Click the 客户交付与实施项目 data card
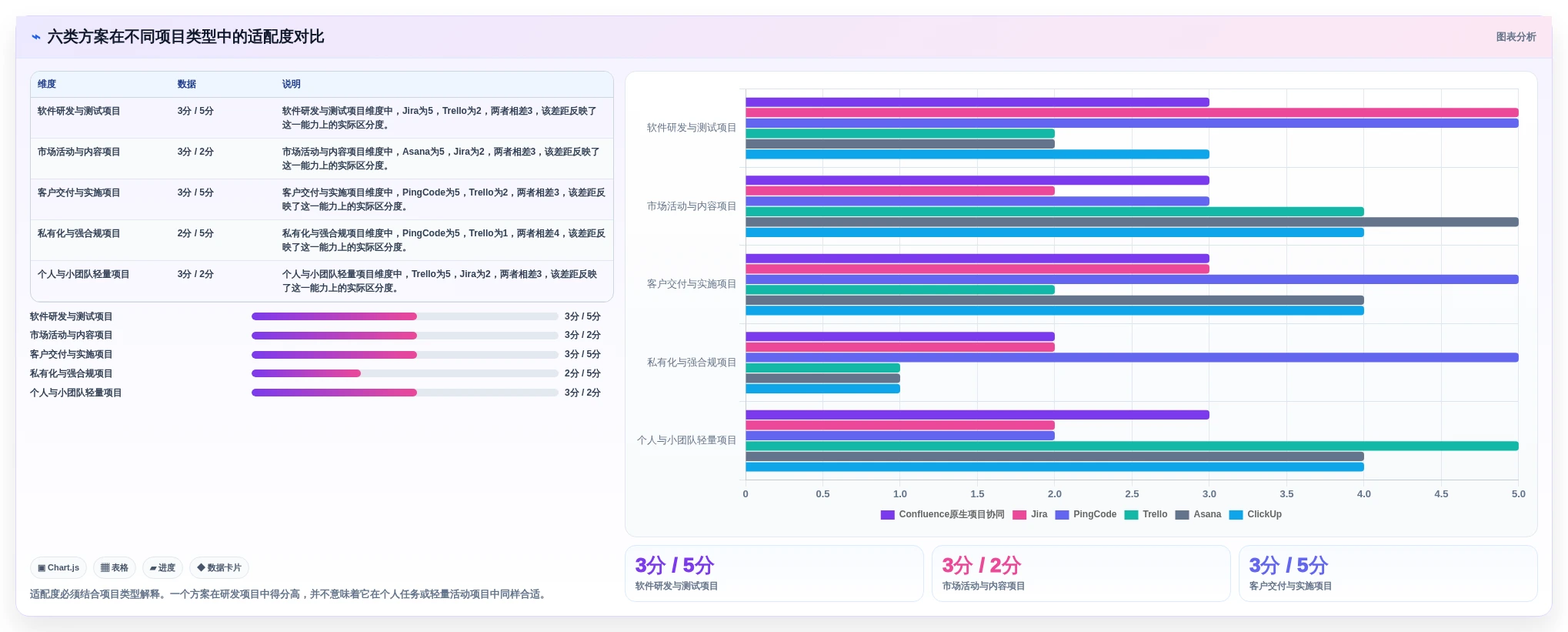 pyautogui.click(x=1388, y=573)
